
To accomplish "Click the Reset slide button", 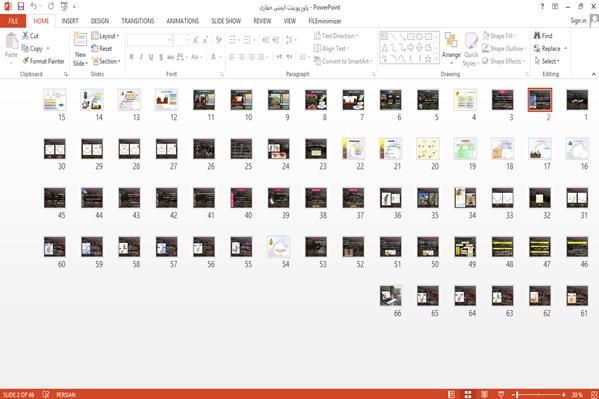I will (102, 49).
